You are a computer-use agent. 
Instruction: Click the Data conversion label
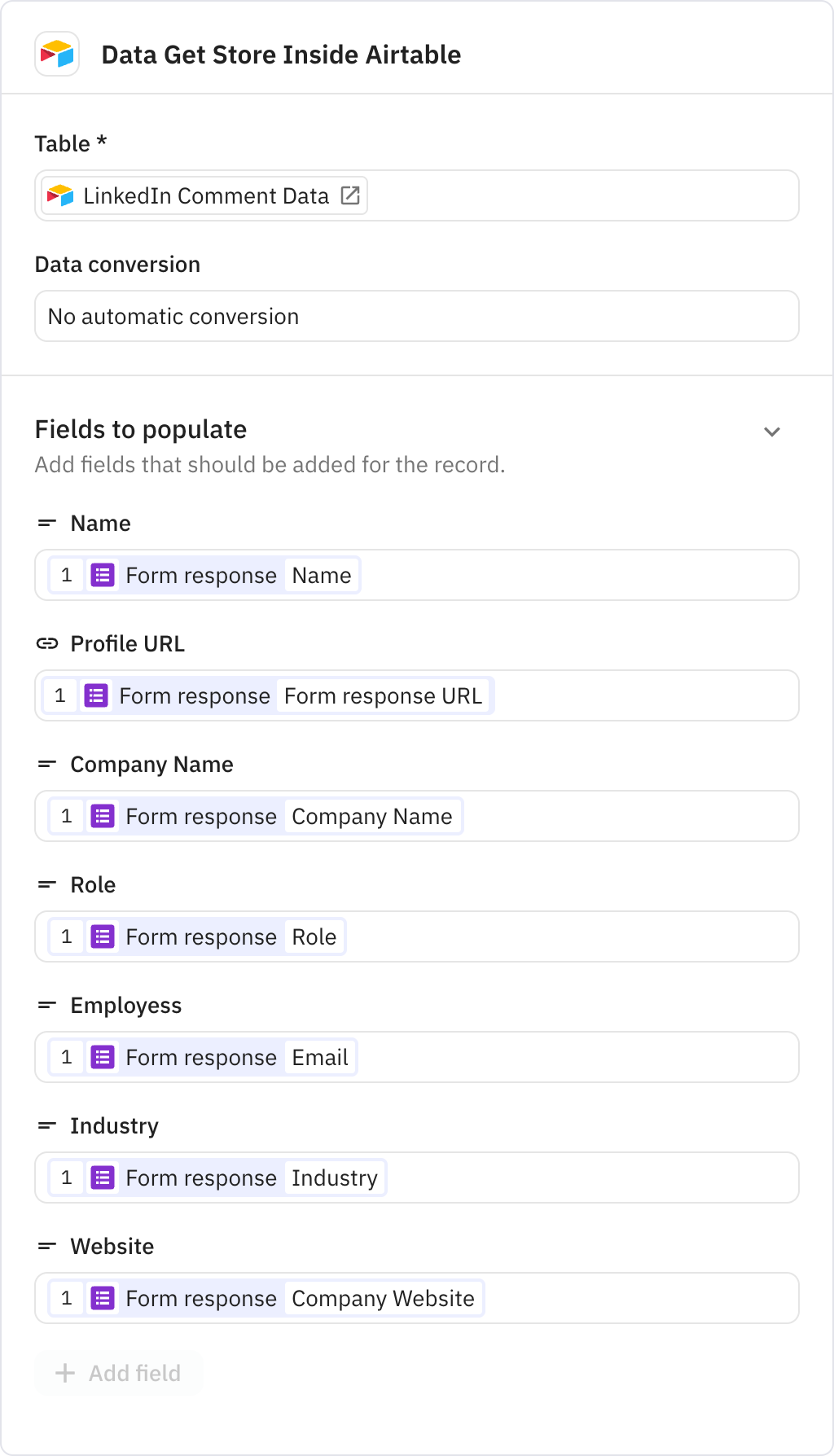[117, 265]
